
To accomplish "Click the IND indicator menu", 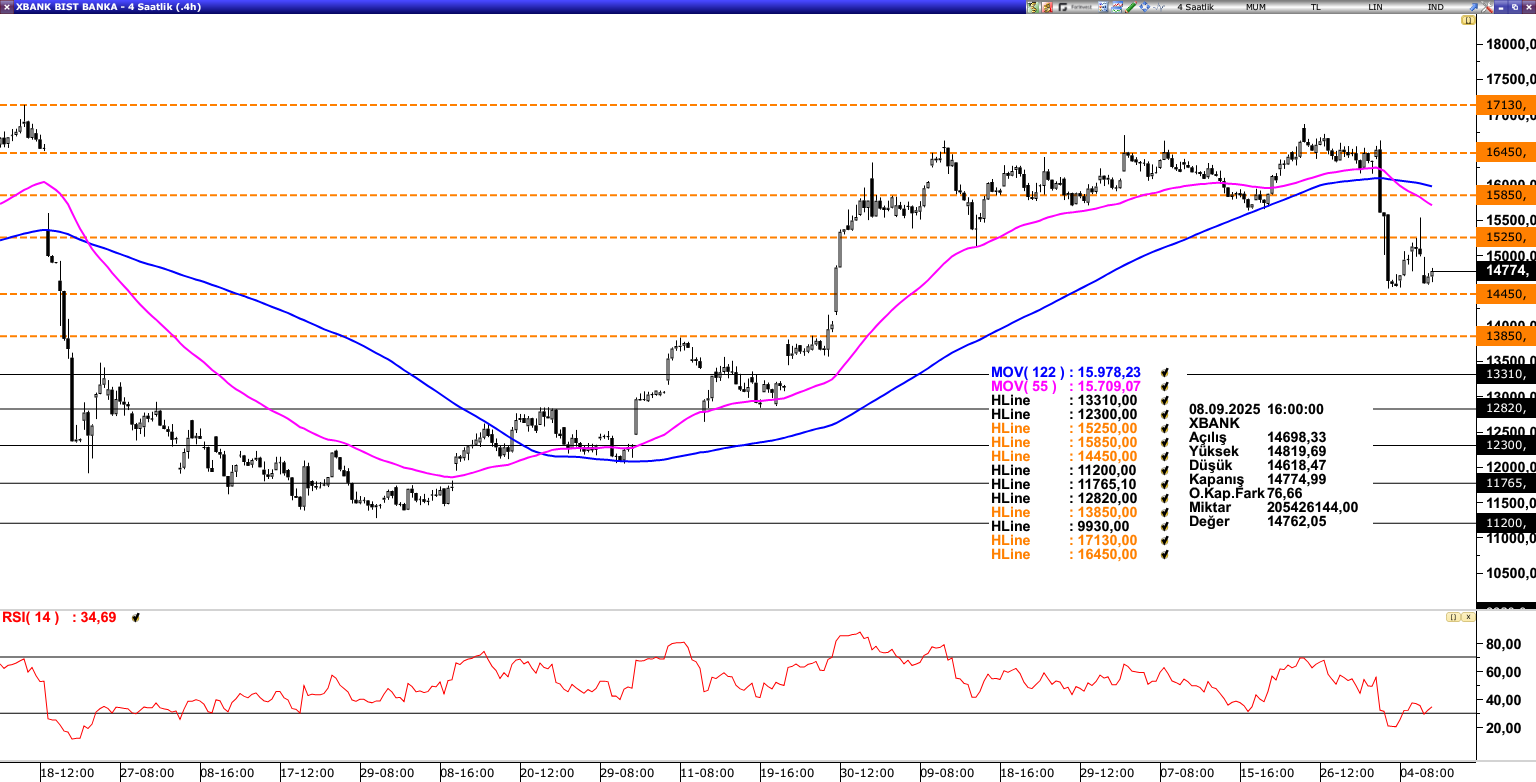I will point(1435,7).
